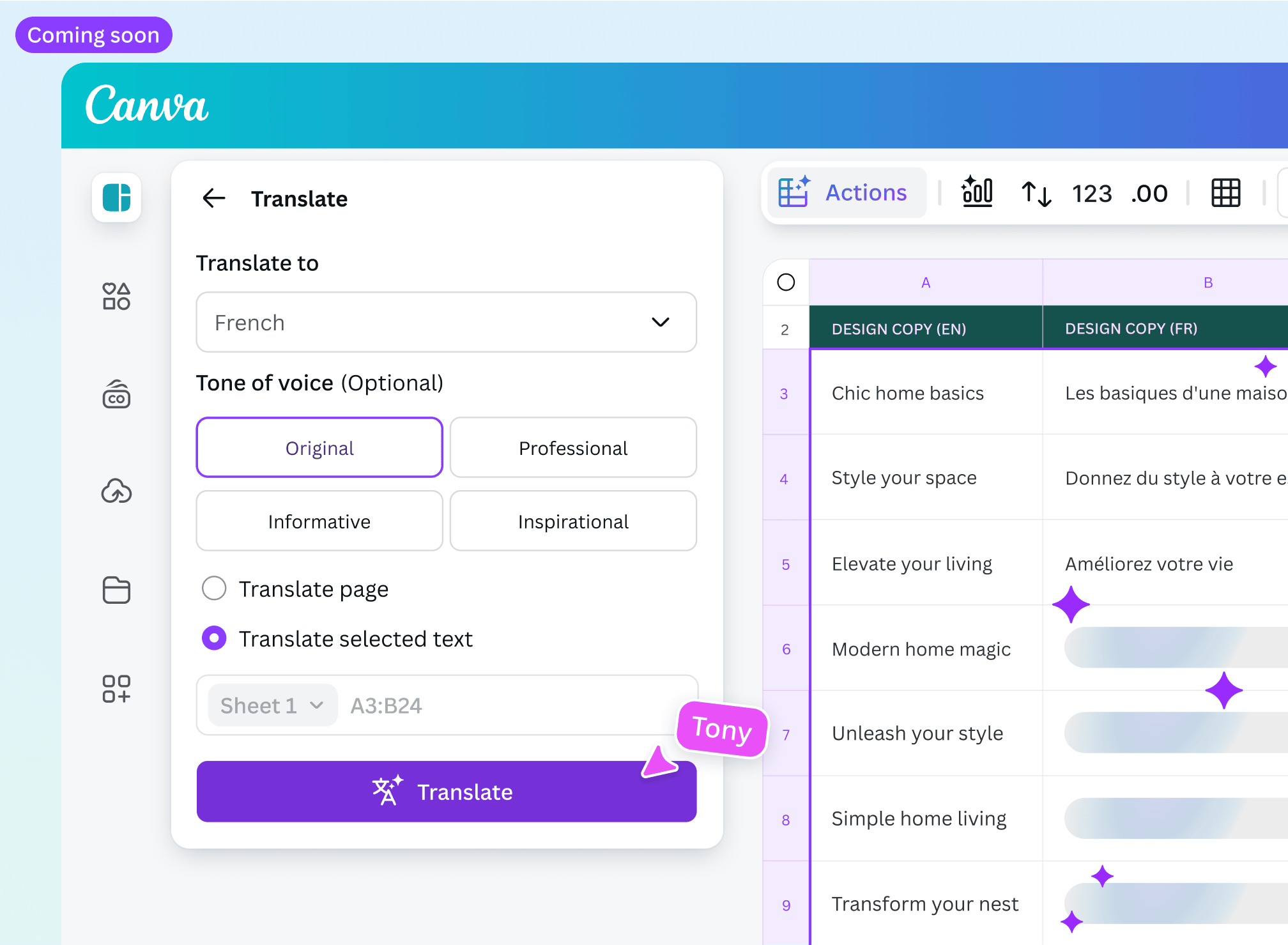Expand the French language dropdown
The height and width of the screenshot is (945, 1288).
446,323
